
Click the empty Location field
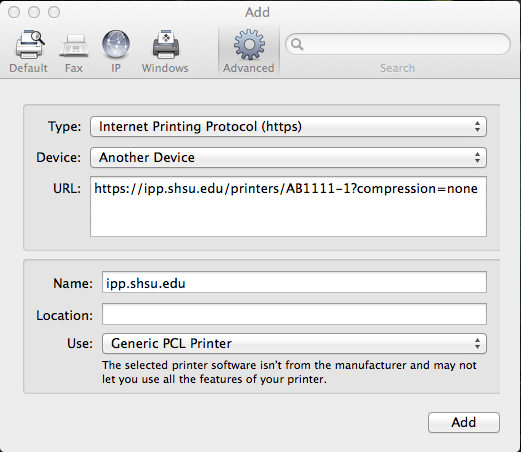tap(294, 314)
